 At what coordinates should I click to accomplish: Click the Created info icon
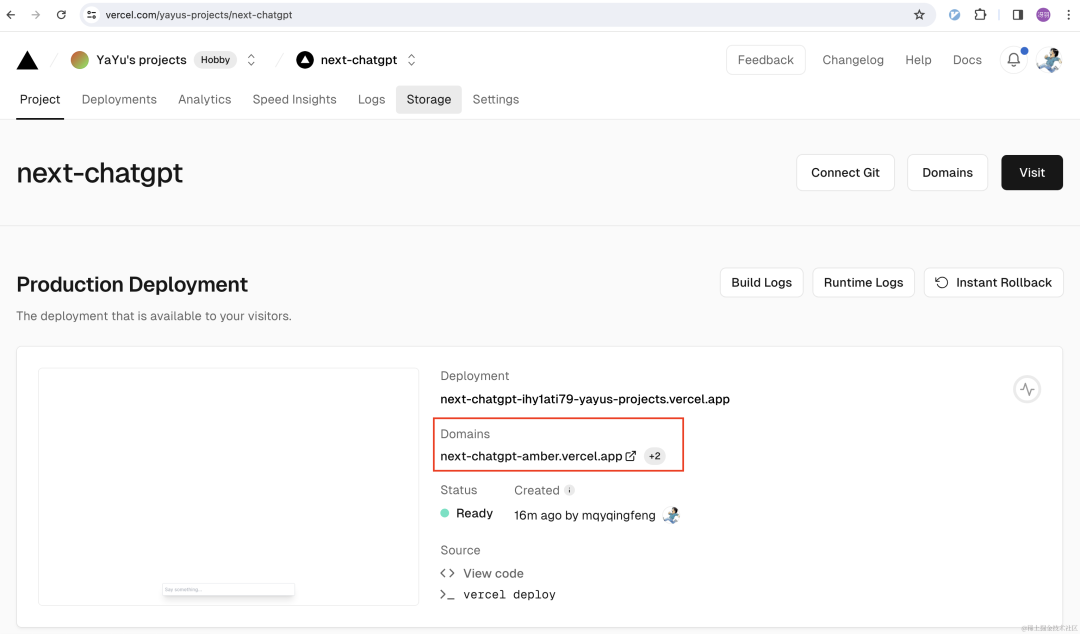569,490
